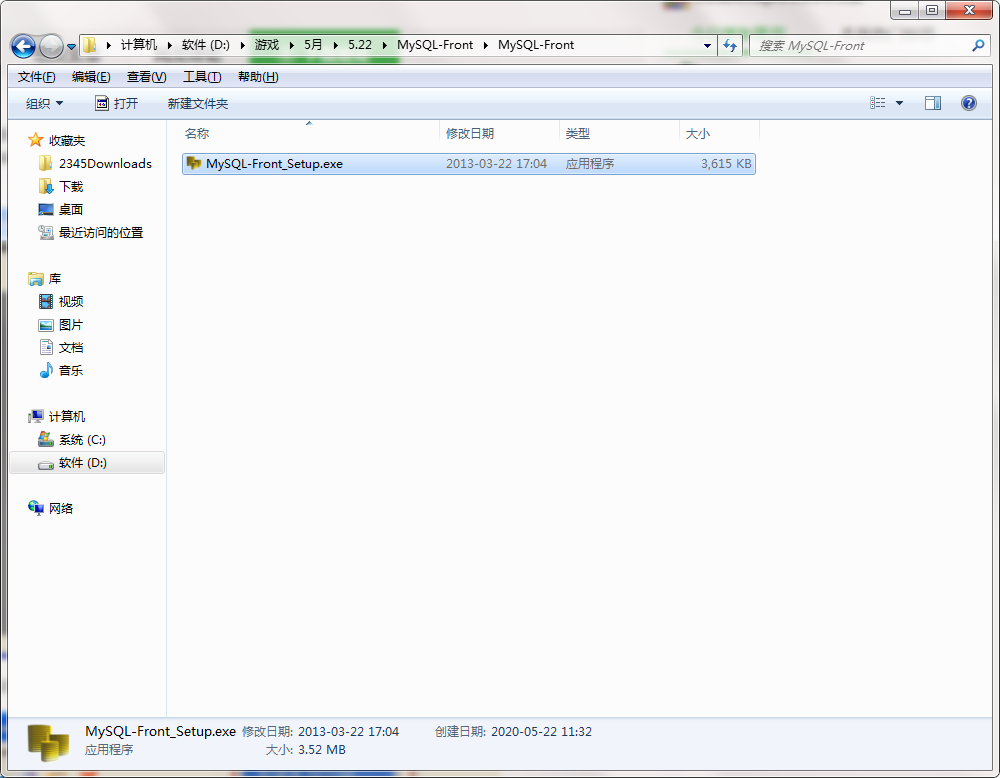The width and height of the screenshot is (1000, 778).
Task: Select 软件 (D:) drive
Action: [87, 462]
